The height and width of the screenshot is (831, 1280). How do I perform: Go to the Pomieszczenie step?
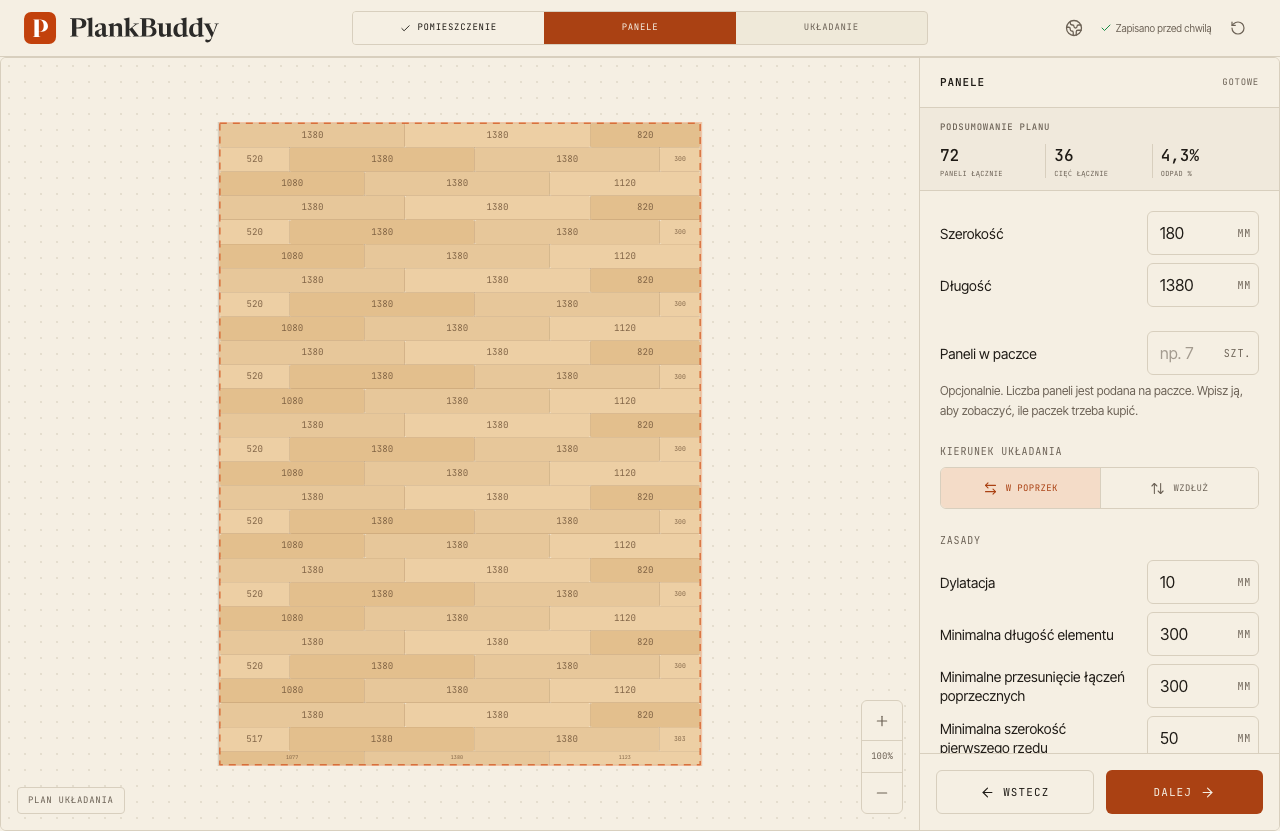point(448,28)
